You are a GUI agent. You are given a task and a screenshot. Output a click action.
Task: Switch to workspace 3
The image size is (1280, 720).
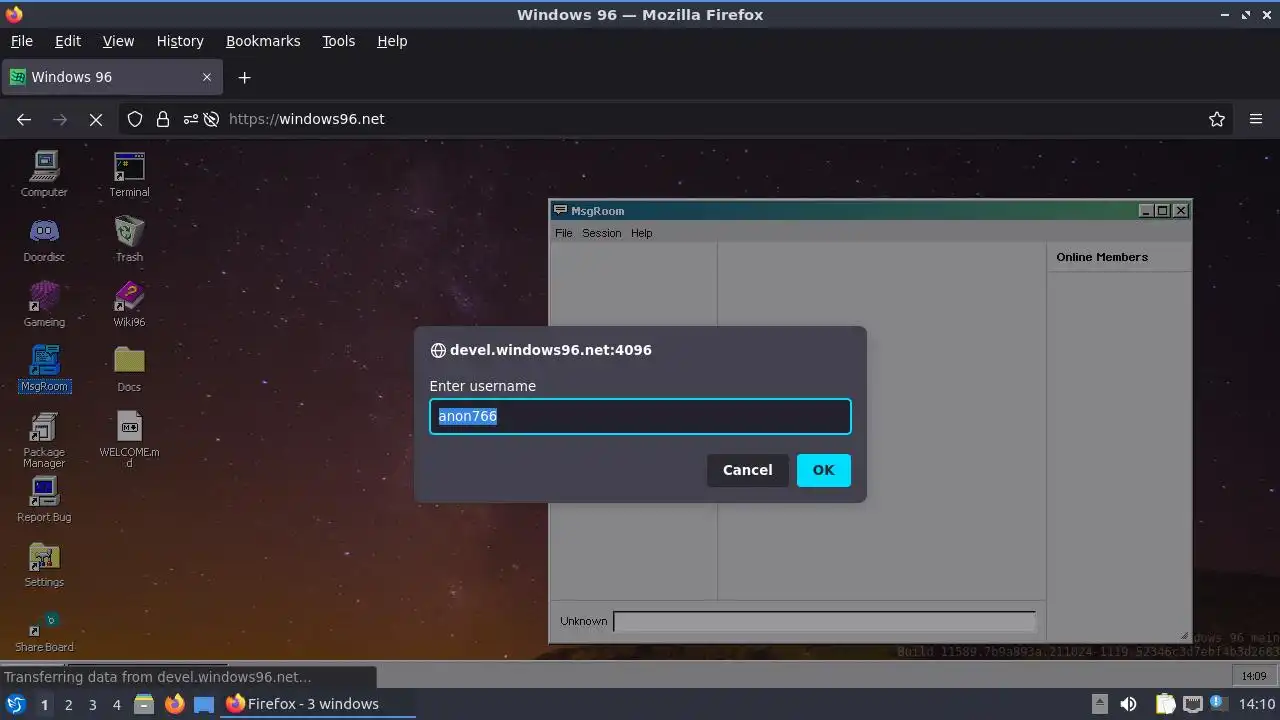92,704
